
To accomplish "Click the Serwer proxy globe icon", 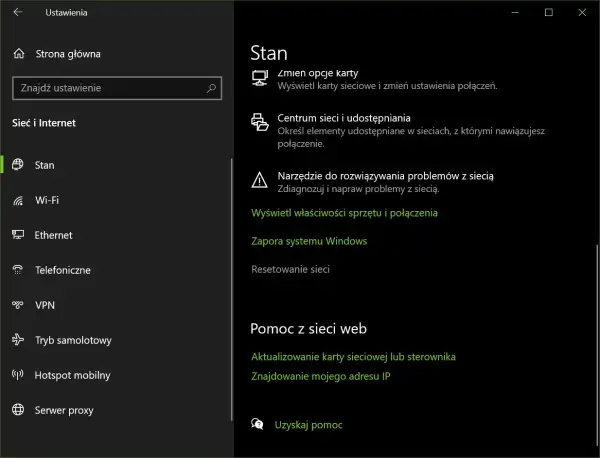I will pyautogui.click(x=18, y=409).
